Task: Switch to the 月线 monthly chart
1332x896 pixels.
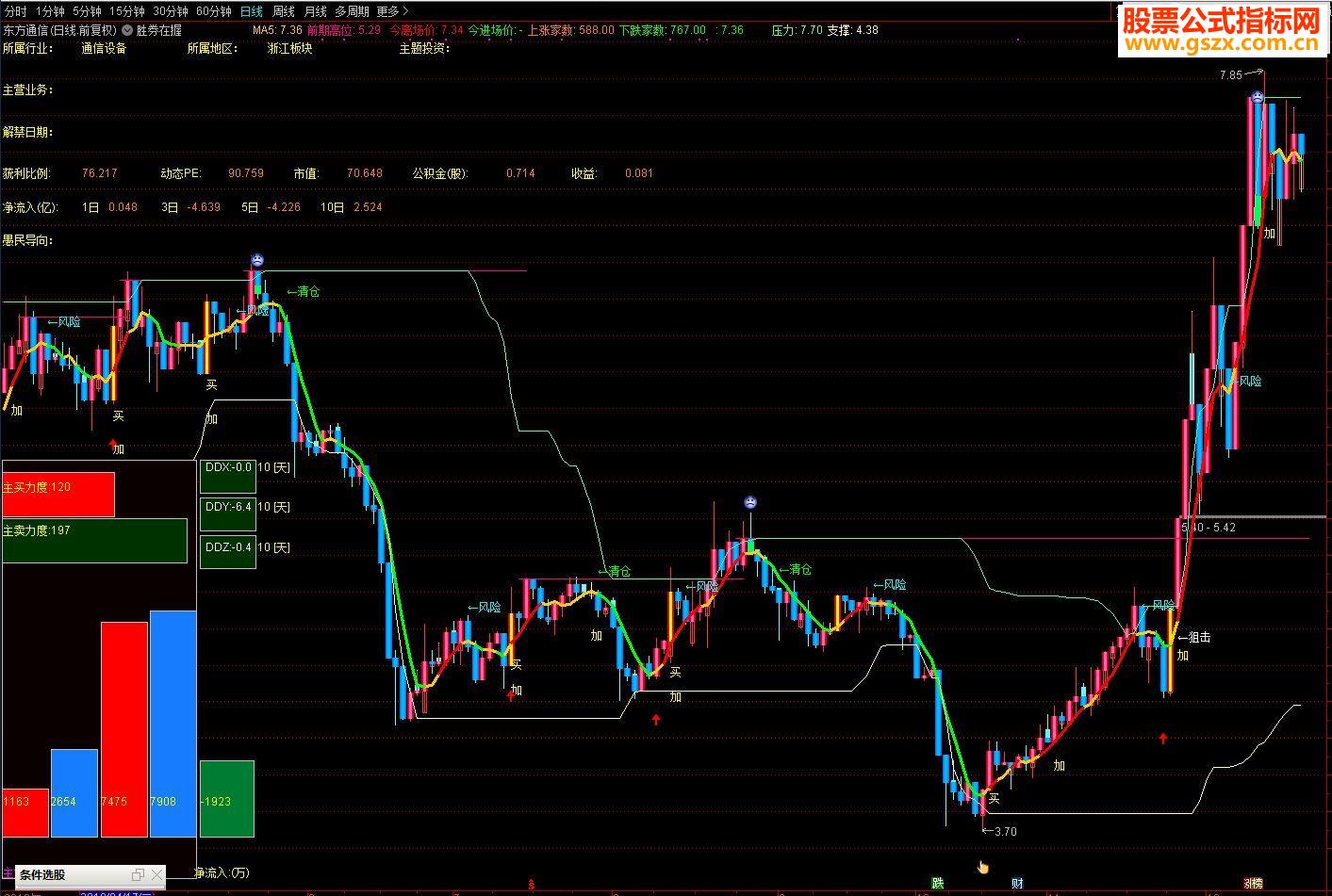Action: [x=315, y=11]
